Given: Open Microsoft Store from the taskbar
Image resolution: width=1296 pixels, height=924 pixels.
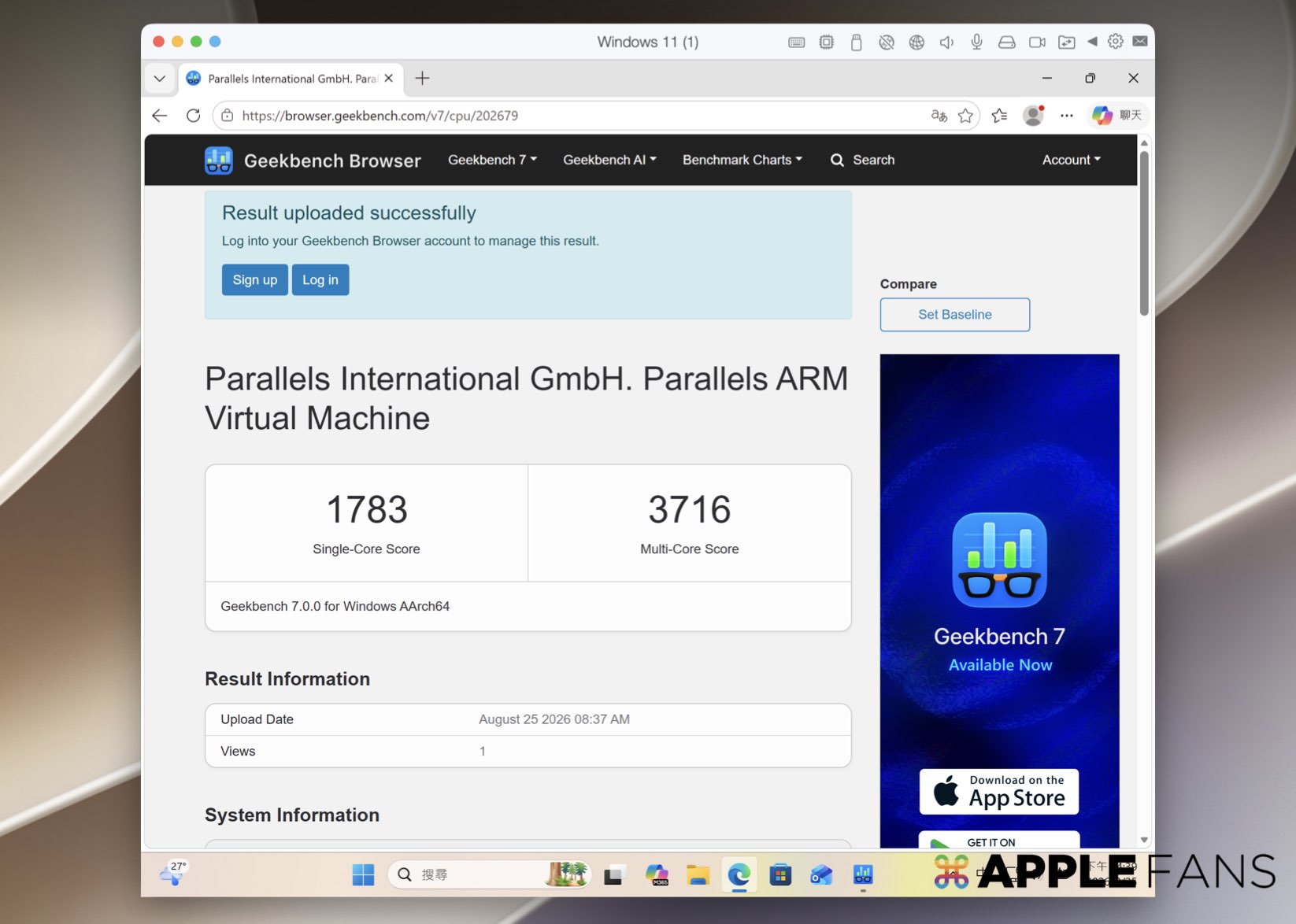Looking at the screenshot, I should pyautogui.click(x=780, y=874).
